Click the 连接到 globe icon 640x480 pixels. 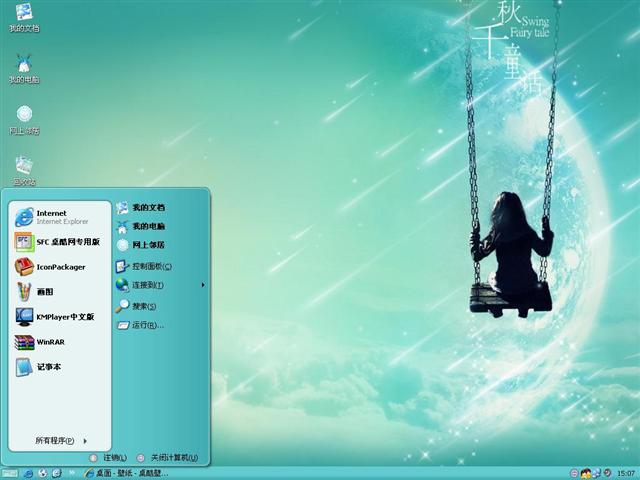click(122, 285)
